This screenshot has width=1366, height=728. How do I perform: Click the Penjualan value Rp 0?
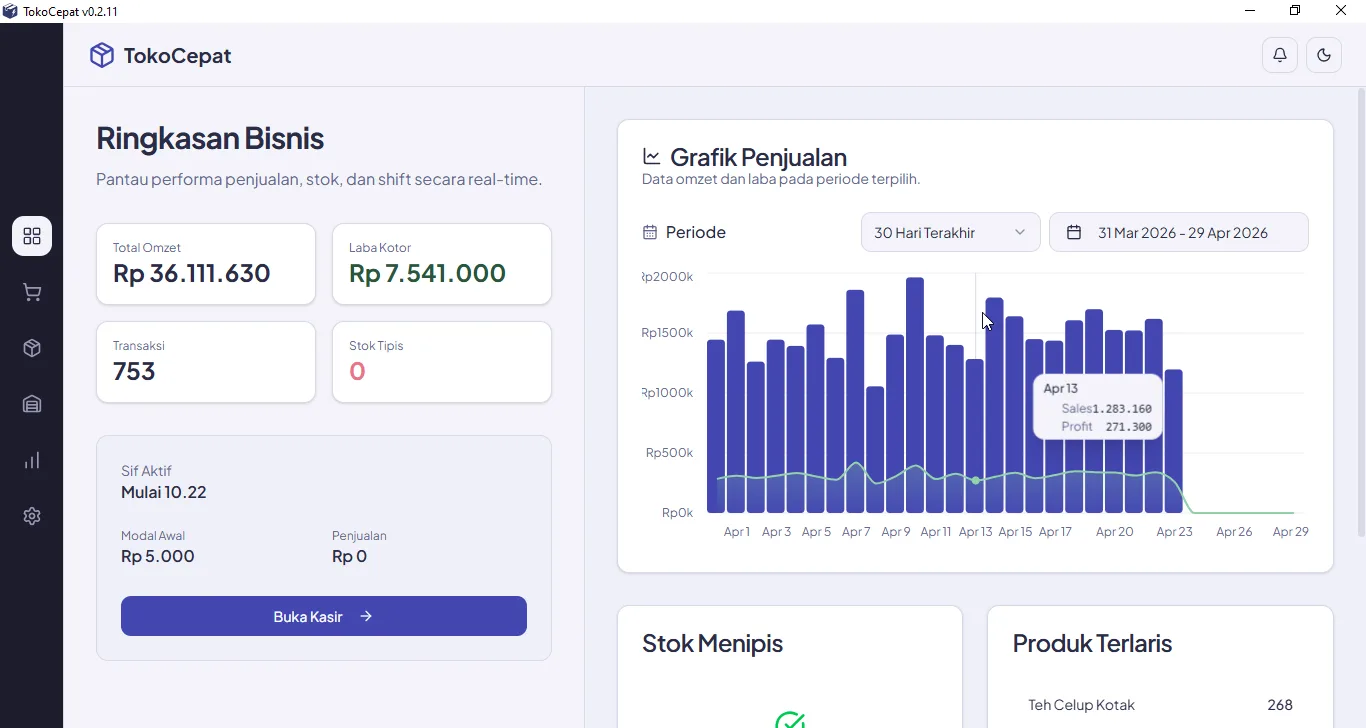[349, 556]
